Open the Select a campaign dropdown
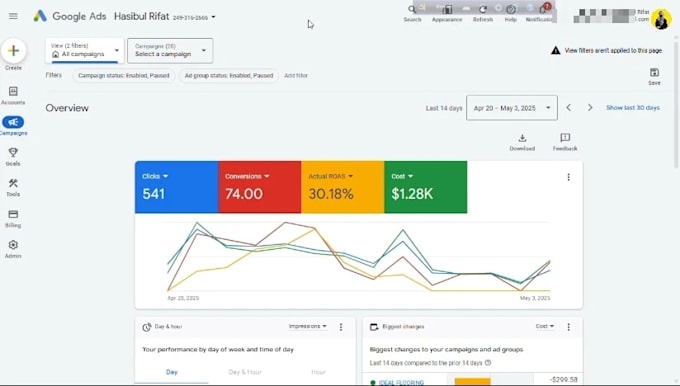The image size is (680, 386). 170,50
